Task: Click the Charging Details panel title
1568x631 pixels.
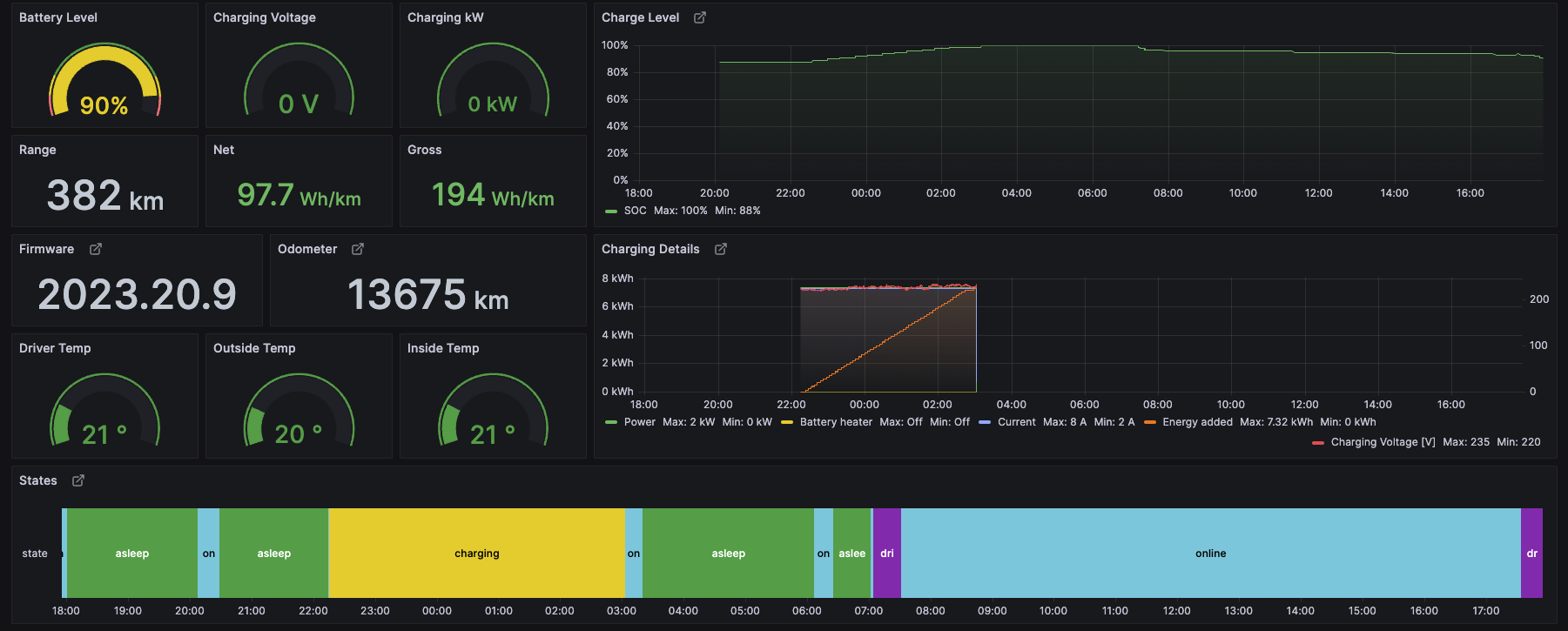Action: coord(650,249)
